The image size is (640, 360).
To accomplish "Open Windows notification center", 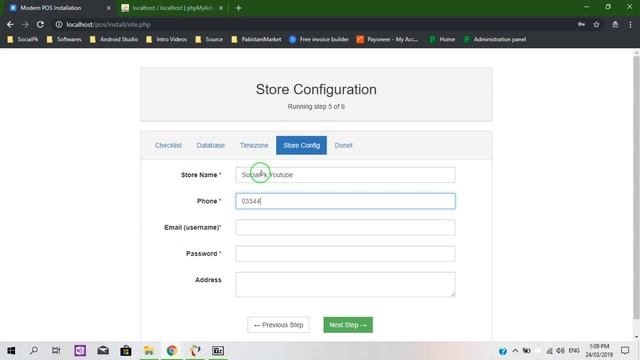I will pos(625,351).
